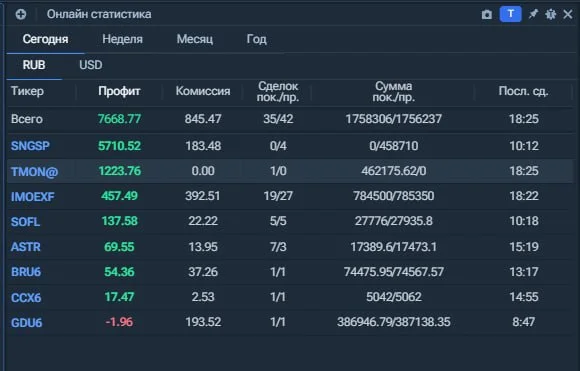Open the BRU6 ticker link
Screen dimensions: 580x371
pos(26,272)
